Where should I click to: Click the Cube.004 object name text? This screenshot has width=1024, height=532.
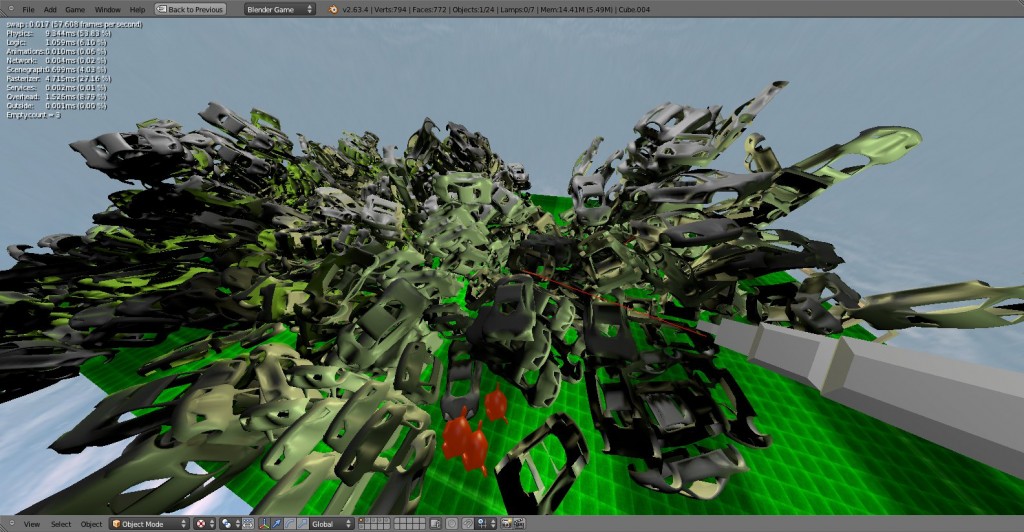634,10
